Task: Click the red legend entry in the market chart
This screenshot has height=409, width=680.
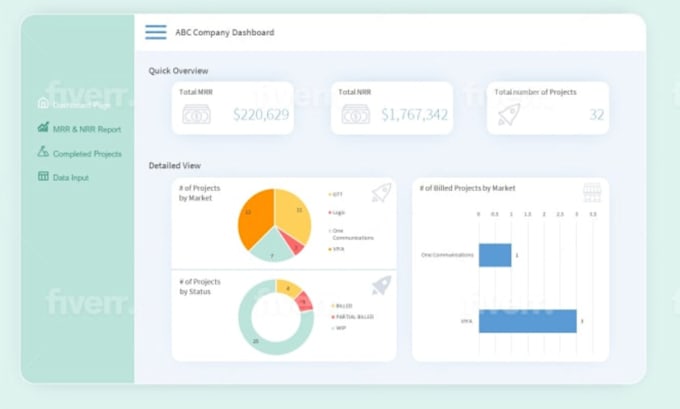Action: tap(337, 213)
